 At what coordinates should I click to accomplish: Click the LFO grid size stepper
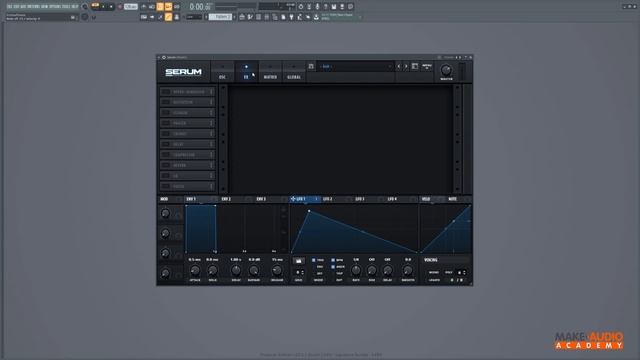(302, 273)
